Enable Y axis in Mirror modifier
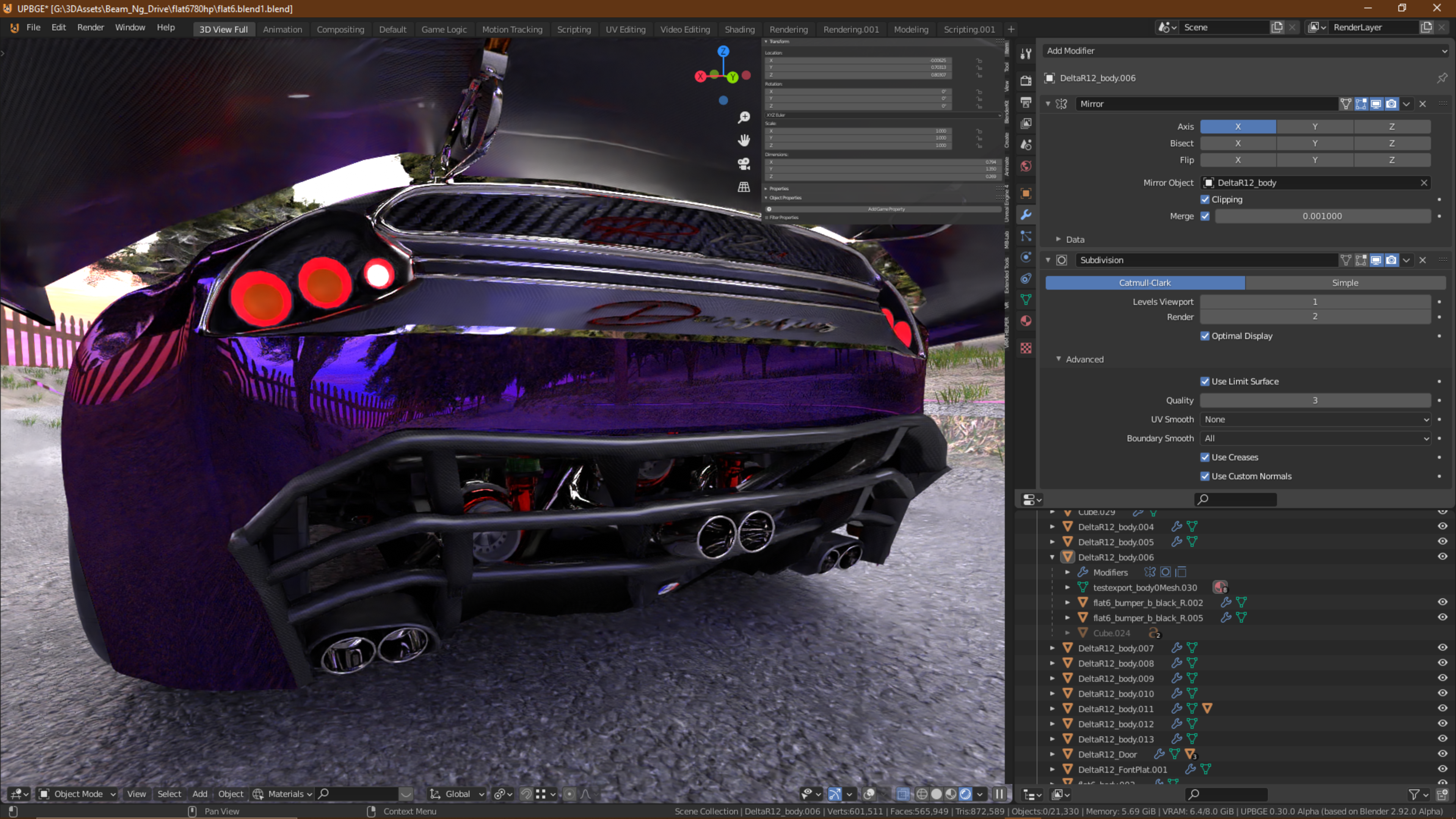 [x=1315, y=127]
